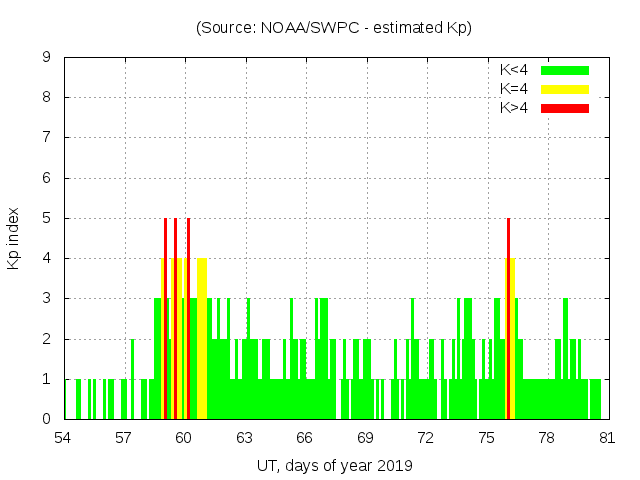Click x-axis tick label 69

click(x=365, y=438)
